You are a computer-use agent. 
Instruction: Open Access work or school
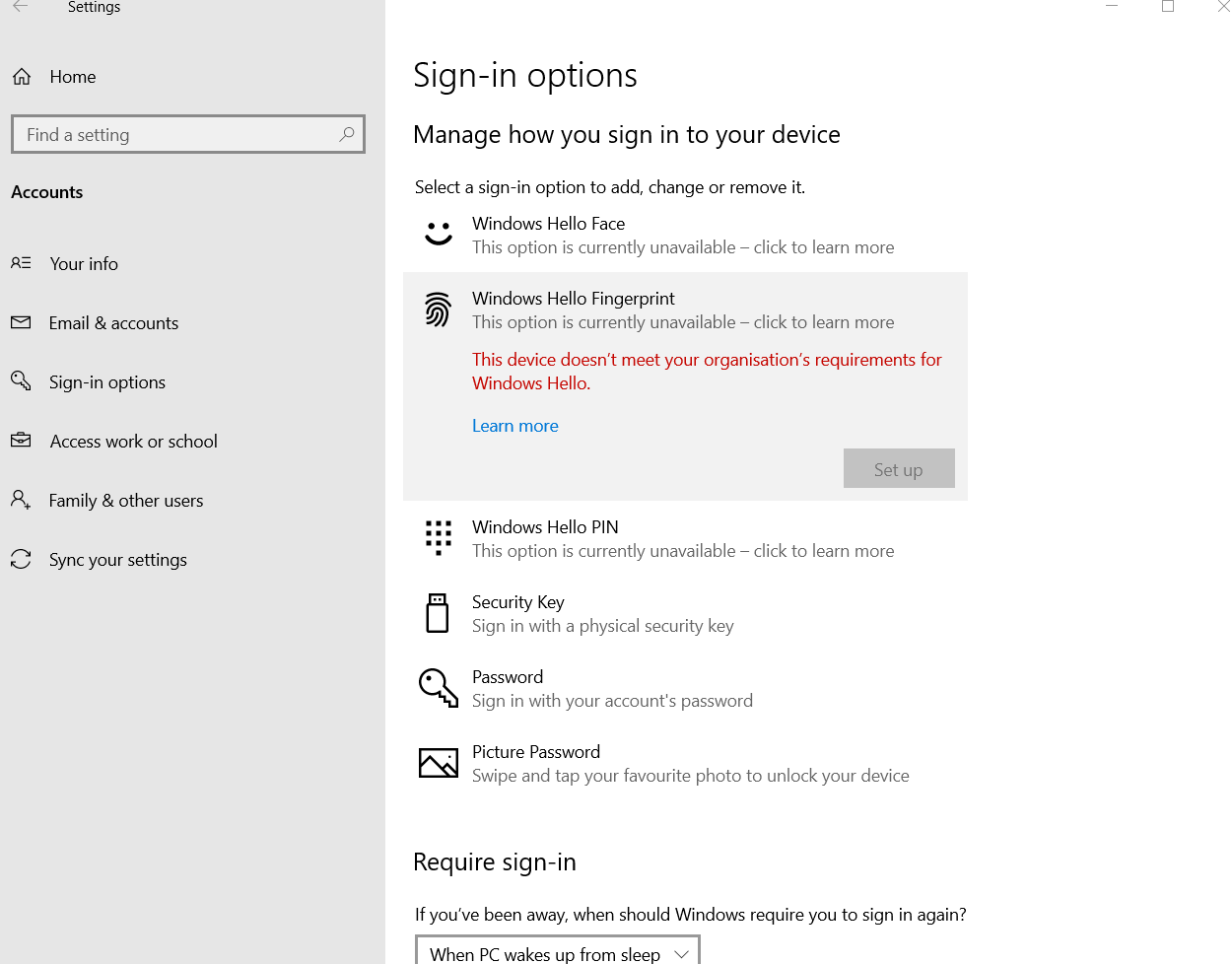[133, 442]
